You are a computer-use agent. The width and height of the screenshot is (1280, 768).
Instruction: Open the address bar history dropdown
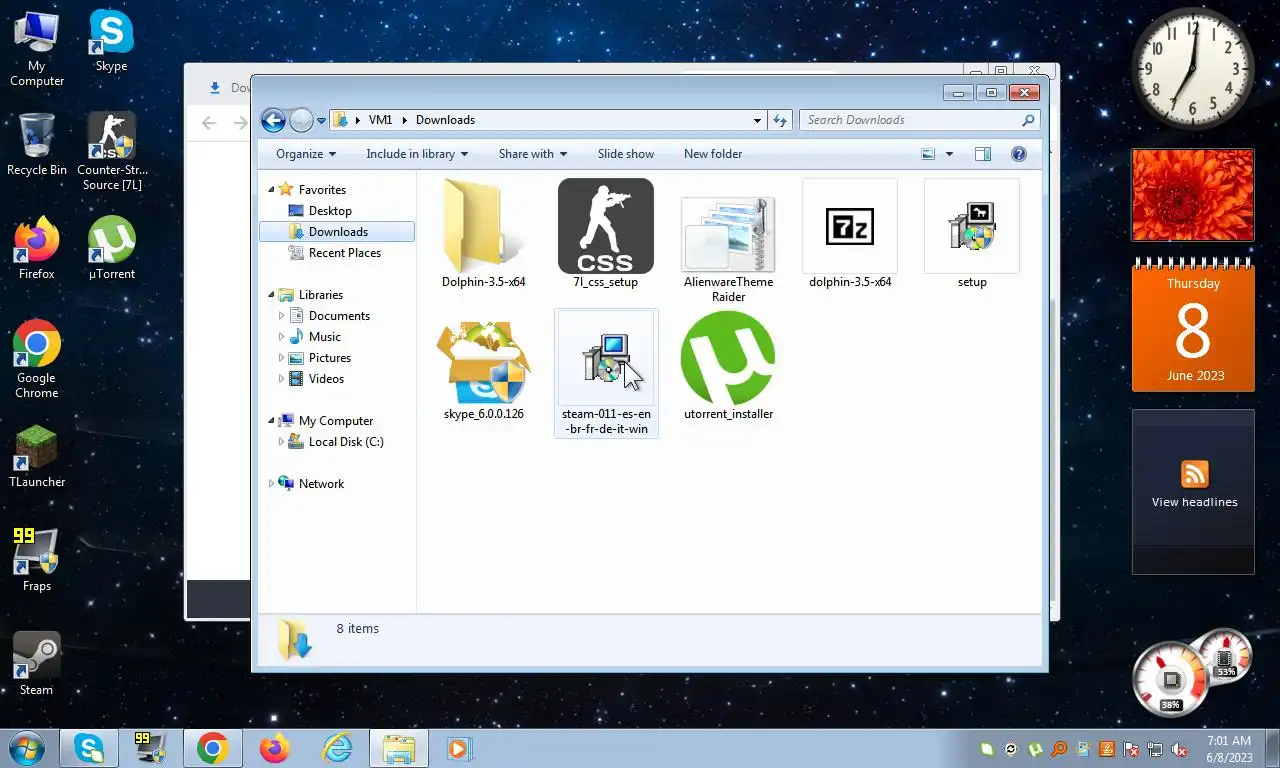pos(757,120)
